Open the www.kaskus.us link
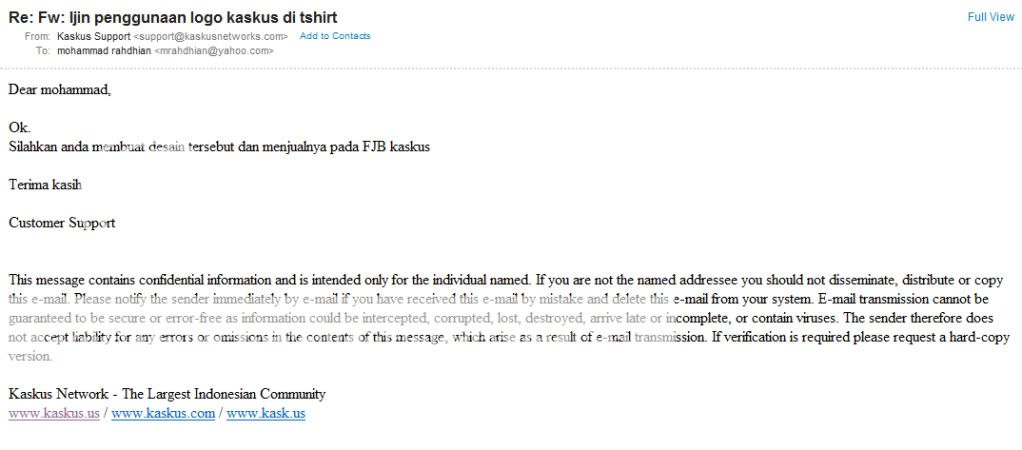Viewport: 1022px width, 450px height. coord(54,413)
